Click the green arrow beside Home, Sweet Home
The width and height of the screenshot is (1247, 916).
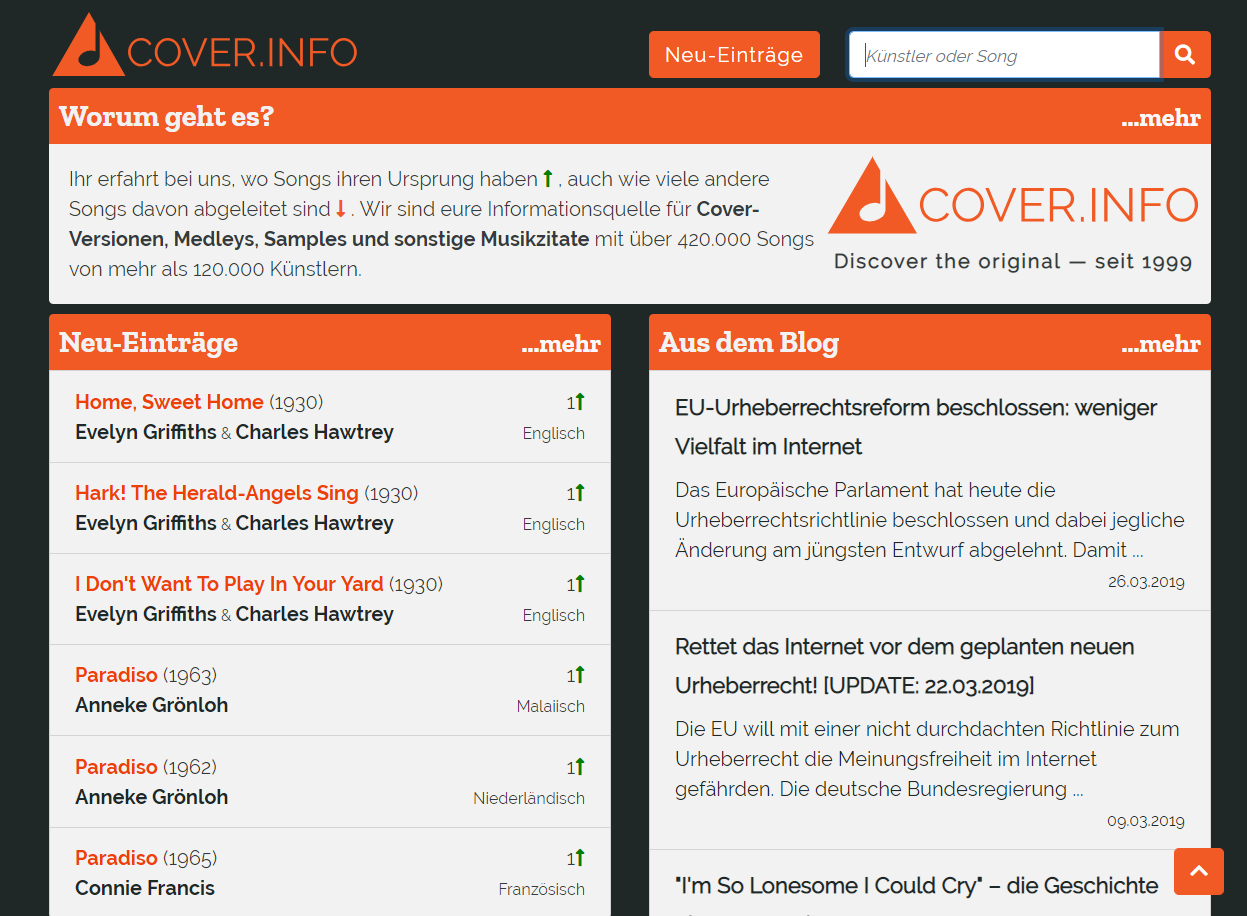coord(580,402)
